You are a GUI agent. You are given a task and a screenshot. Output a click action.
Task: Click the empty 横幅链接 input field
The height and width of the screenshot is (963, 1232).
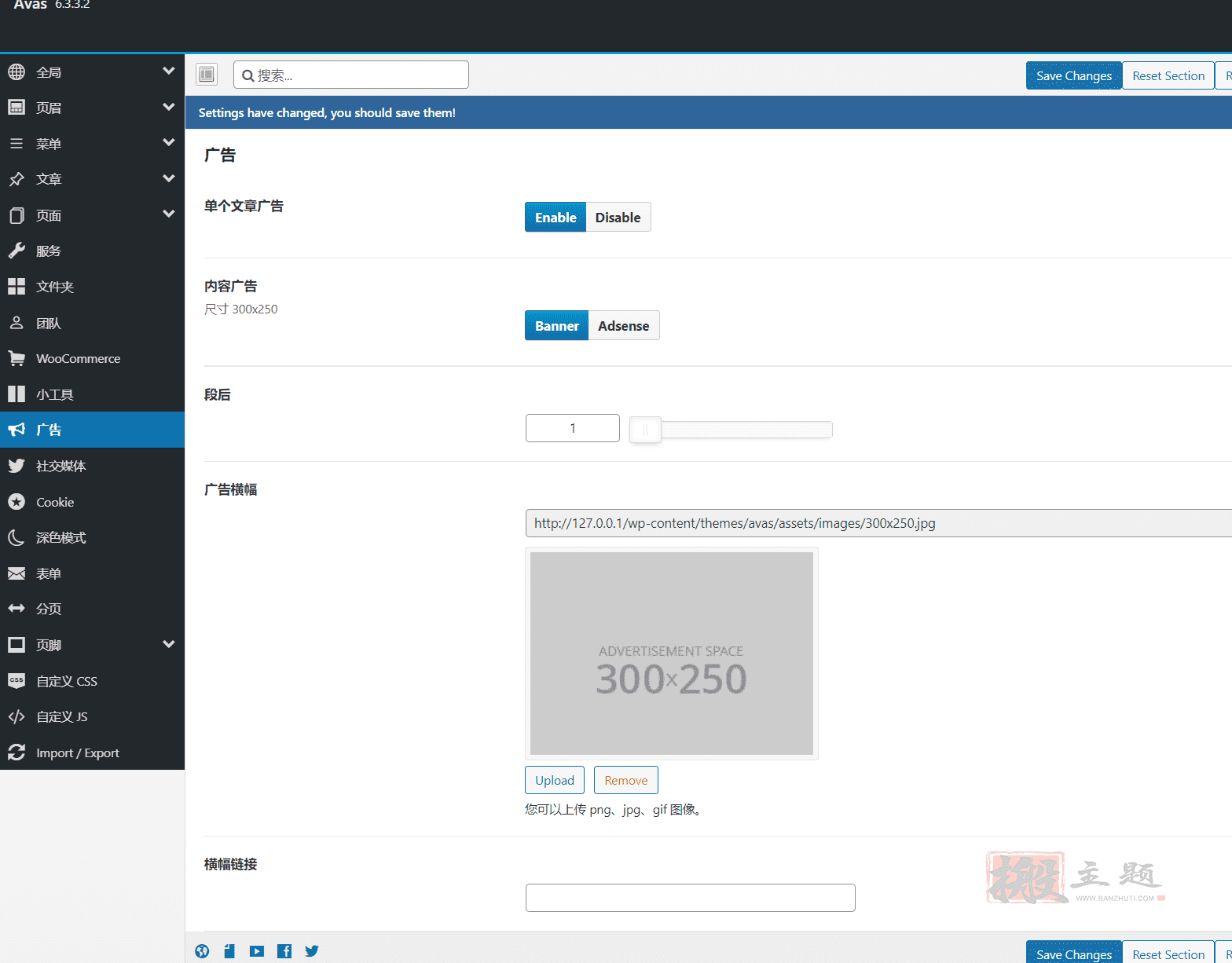point(691,898)
